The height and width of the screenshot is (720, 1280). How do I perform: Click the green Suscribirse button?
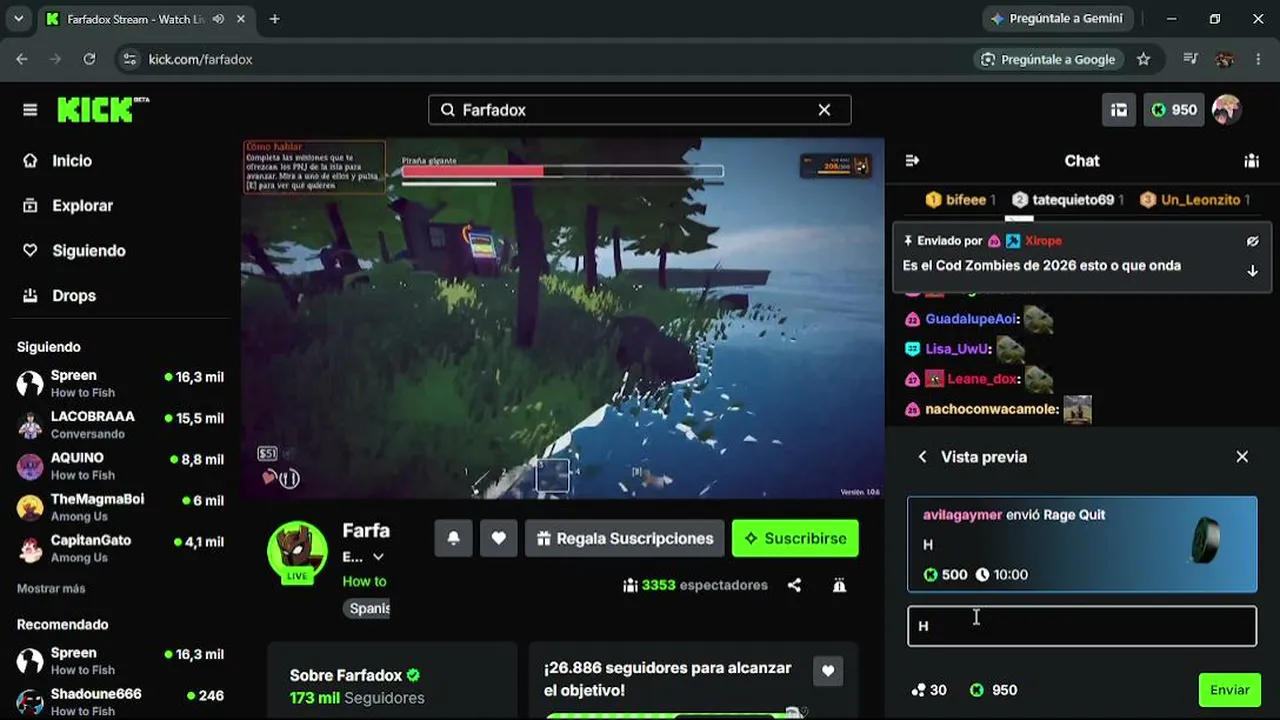coord(795,538)
